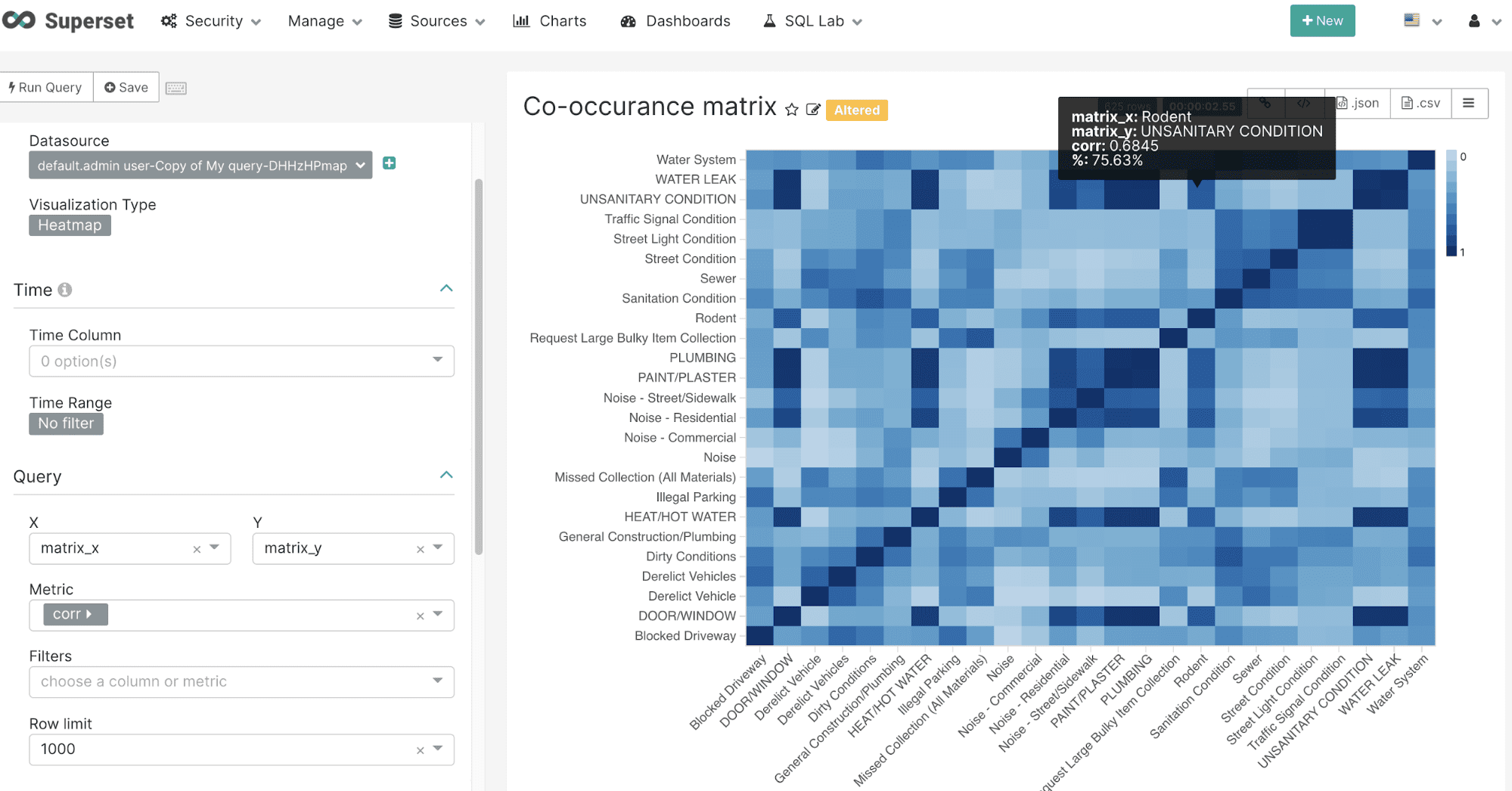Open keyboard shortcuts icon
1512x791 pixels.
point(176,88)
